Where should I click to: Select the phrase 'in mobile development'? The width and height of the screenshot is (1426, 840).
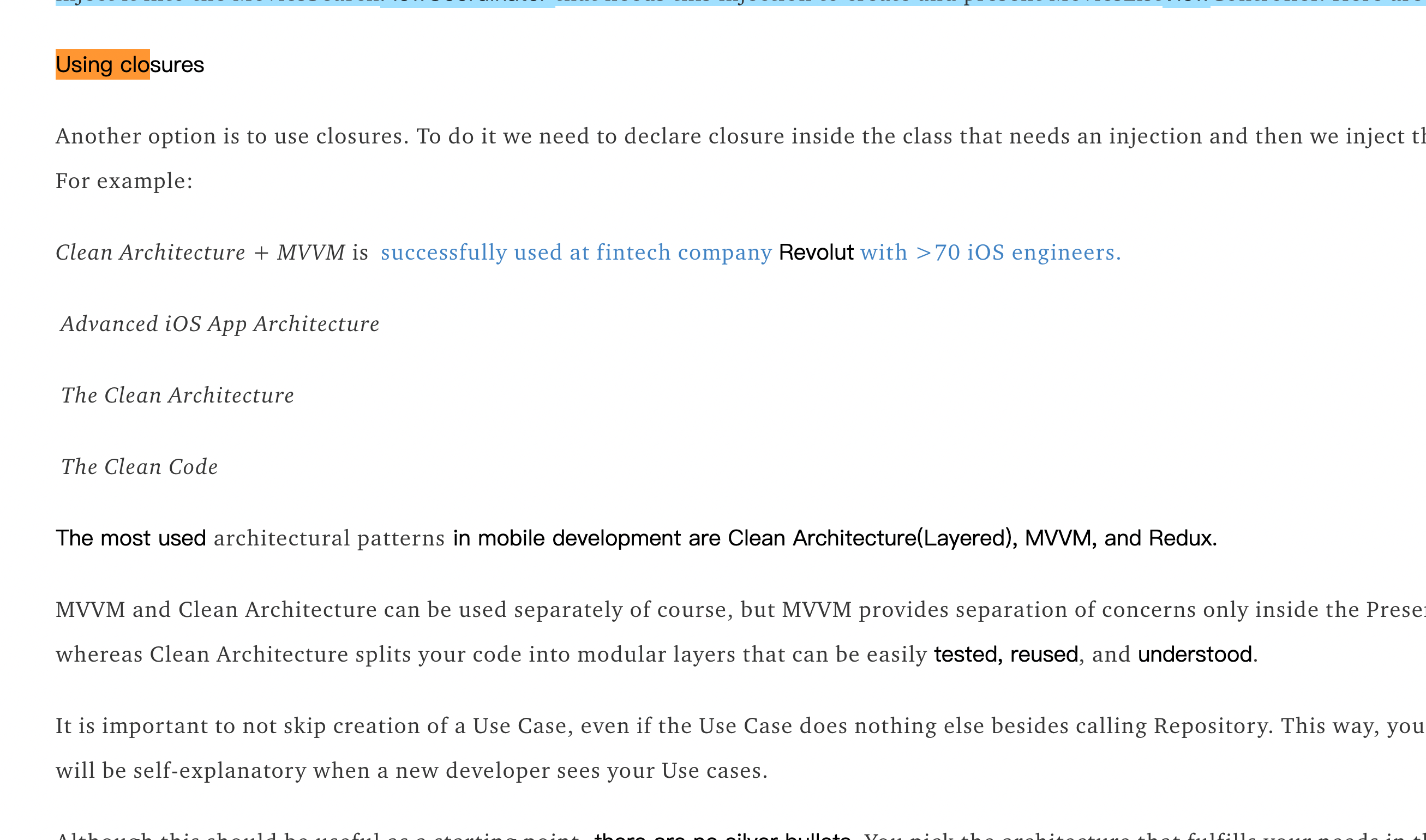tap(567, 538)
